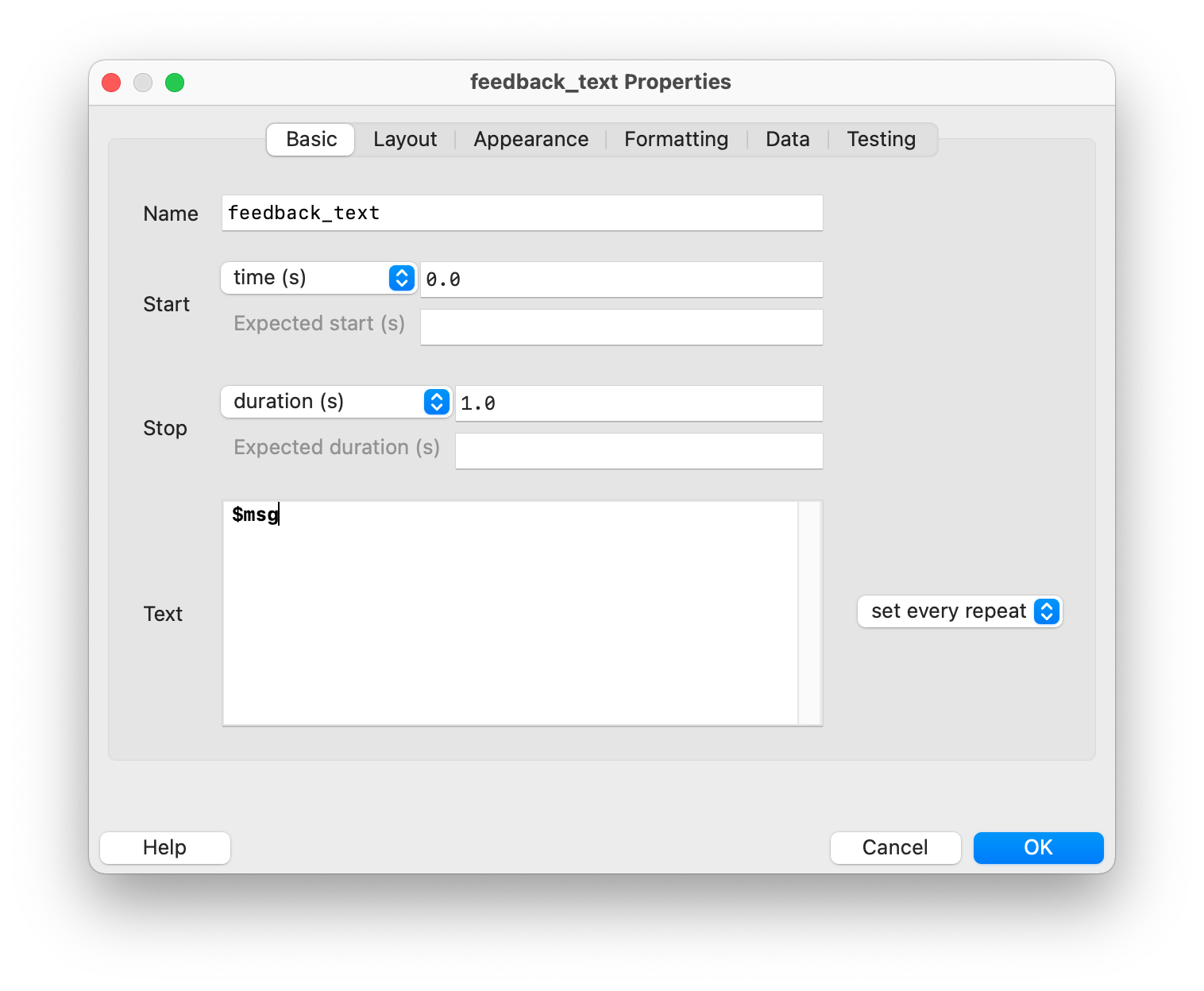Click the stop duration value field
This screenshot has width=1204, height=991.
coord(639,403)
